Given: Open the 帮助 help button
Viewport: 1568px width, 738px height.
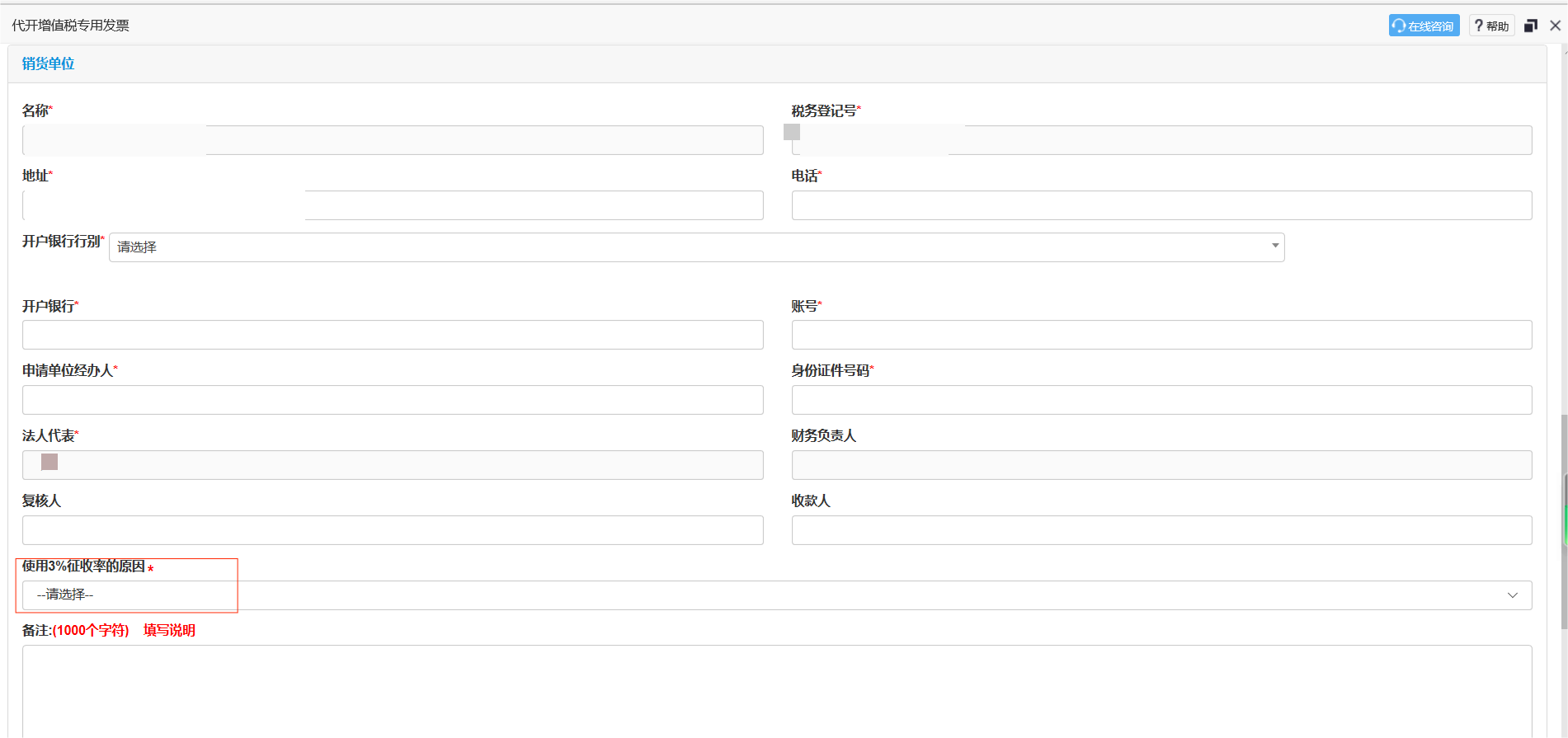Looking at the screenshot, I should (1491, 26).
